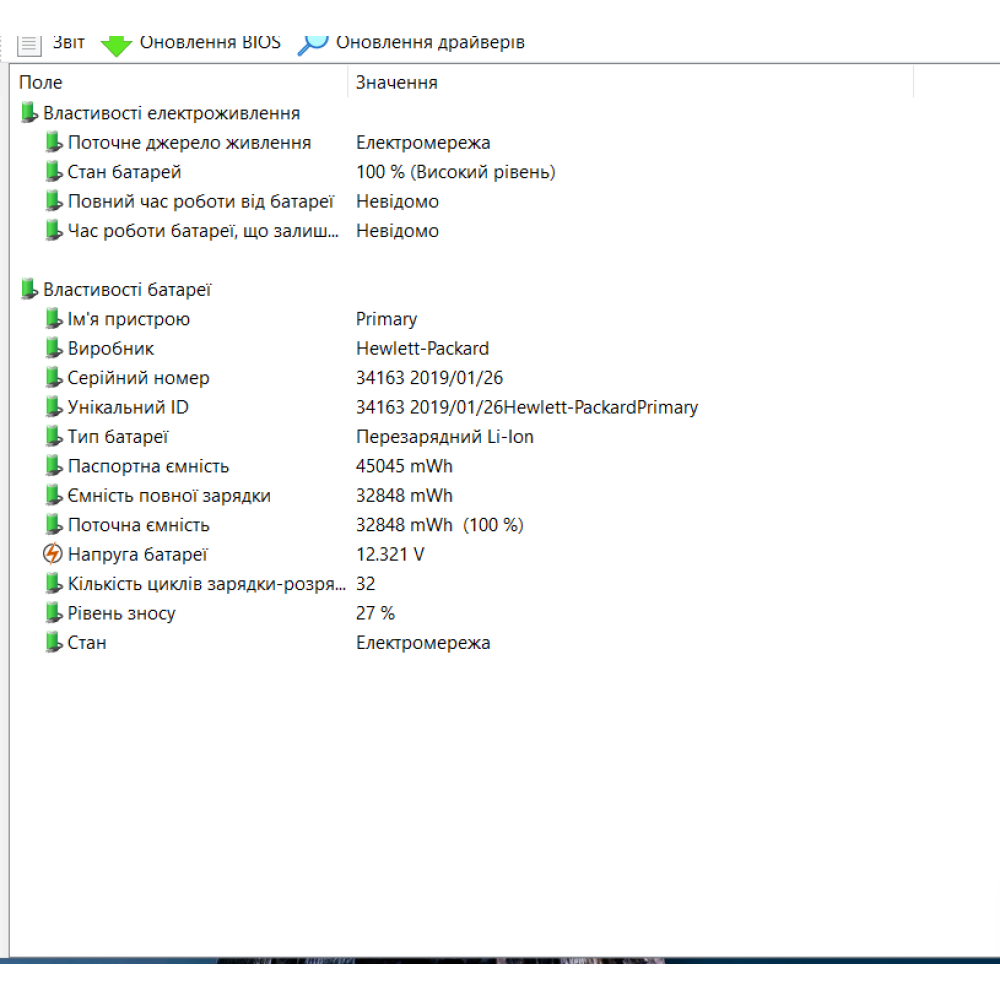Viewport: 1000px width, 1000px height.
Task: Click Невідомо value in Повний час роботи row
Action: pyautogui.click(x=397, y=202)
